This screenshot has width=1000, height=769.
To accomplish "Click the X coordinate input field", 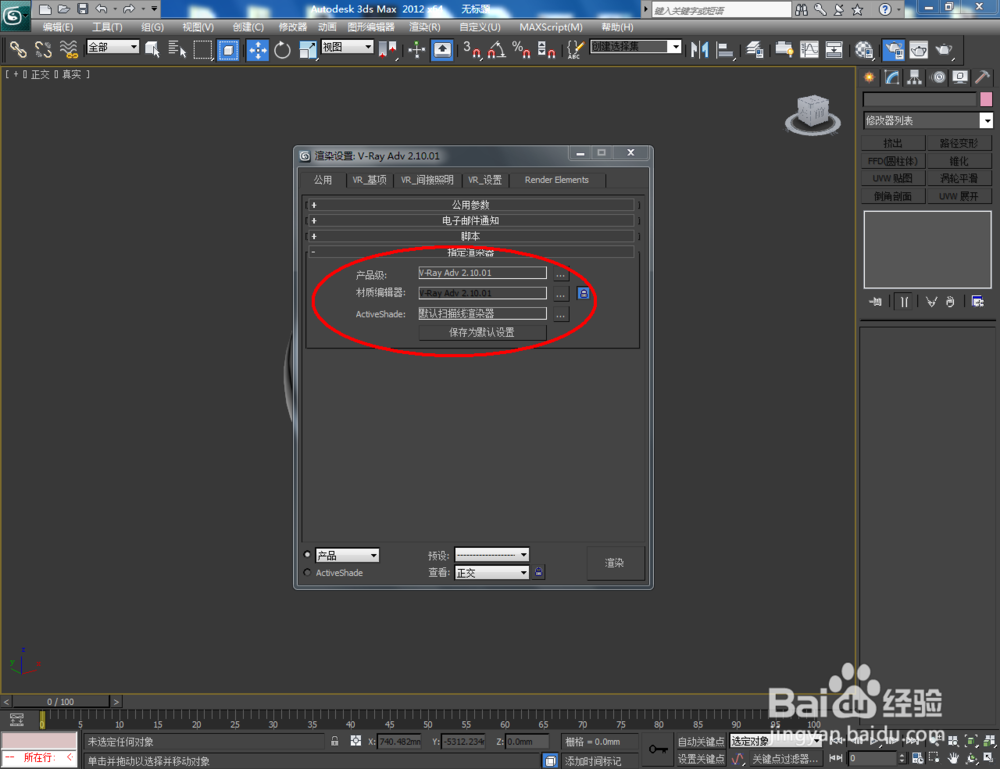I will (399, 742).
